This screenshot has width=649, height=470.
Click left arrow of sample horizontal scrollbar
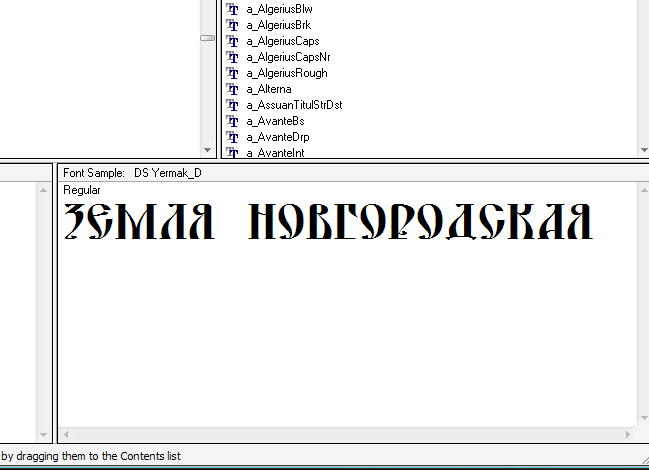66,434
